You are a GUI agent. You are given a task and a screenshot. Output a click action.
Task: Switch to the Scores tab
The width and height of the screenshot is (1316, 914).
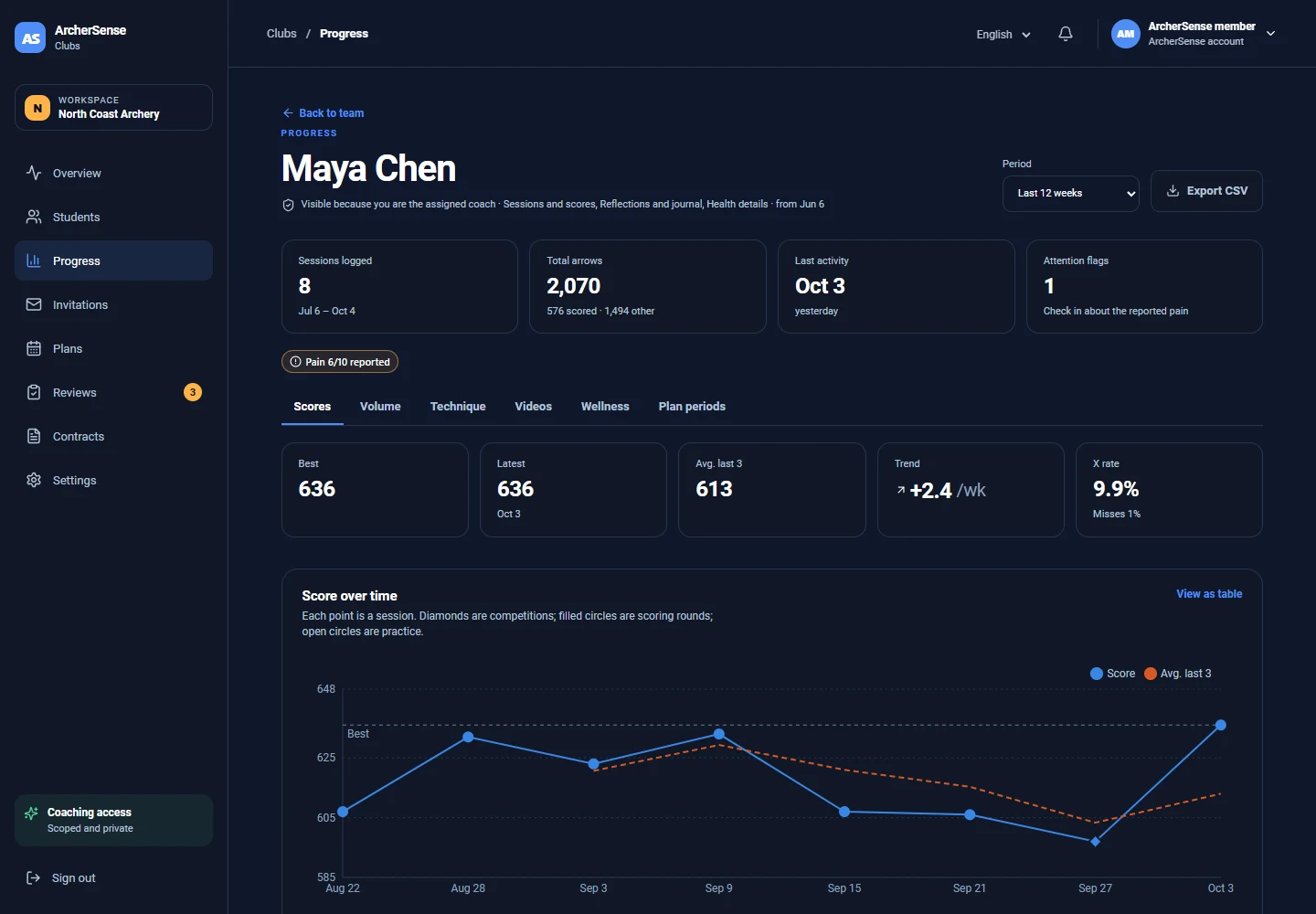click(x=313, y=407)
